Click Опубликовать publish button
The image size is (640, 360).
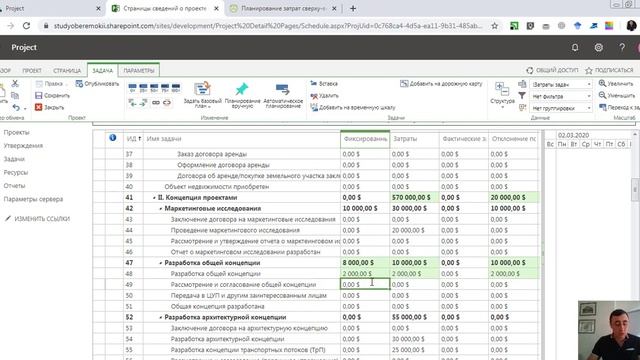click(97, 84)
